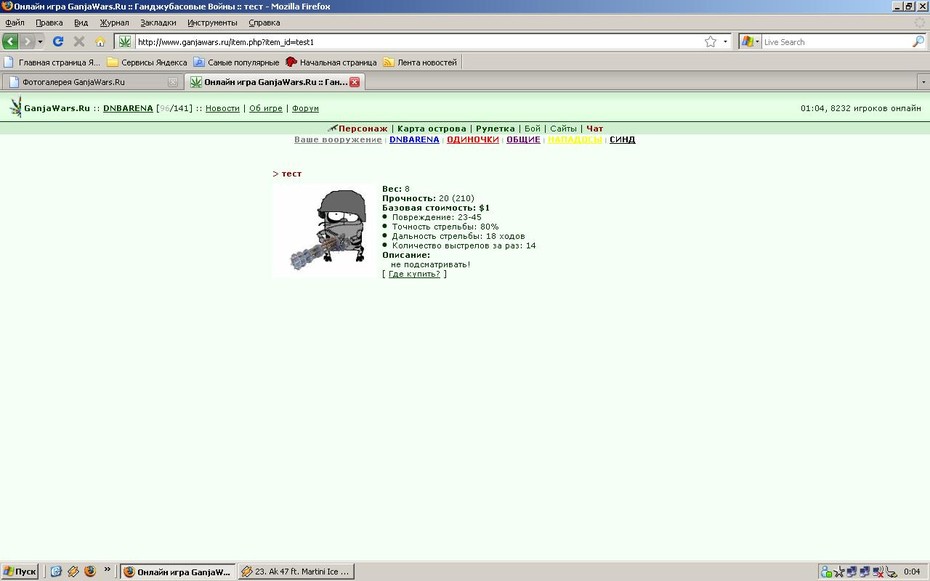Close the active Онлайн игра GanjaWars tab
This screenshot has width=930, height=581.
point(355,82)
